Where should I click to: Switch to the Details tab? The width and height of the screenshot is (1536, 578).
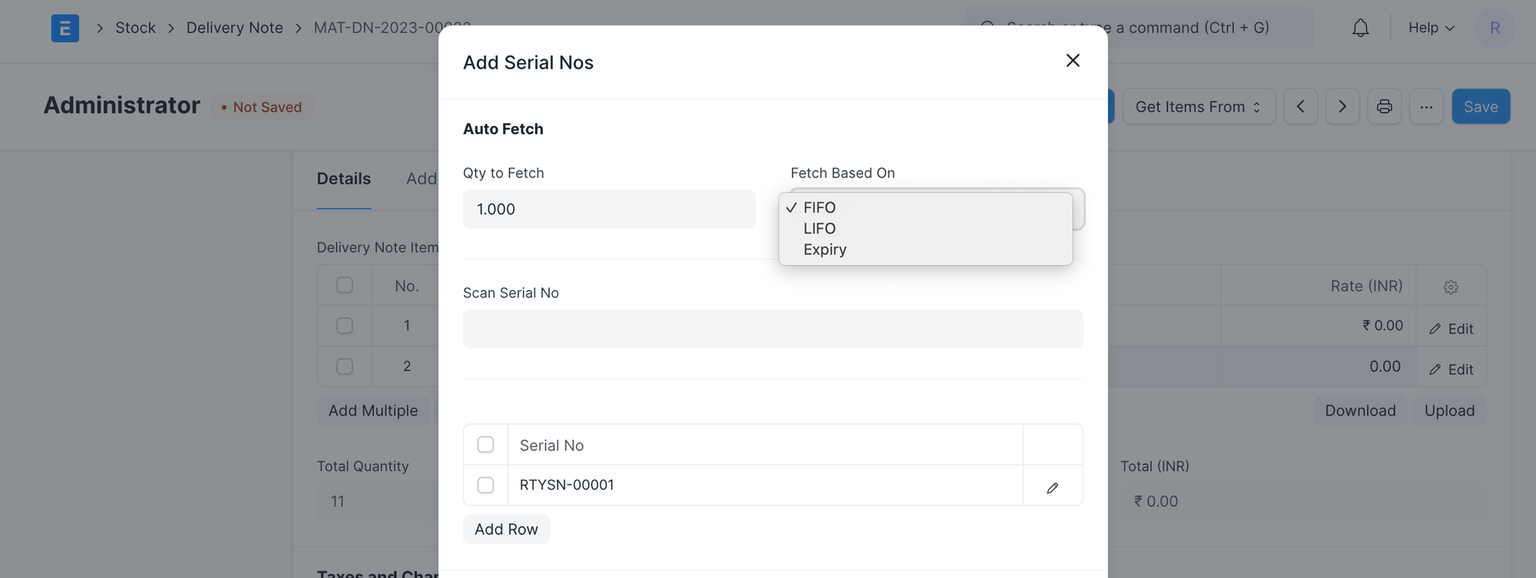pos(343,178)
